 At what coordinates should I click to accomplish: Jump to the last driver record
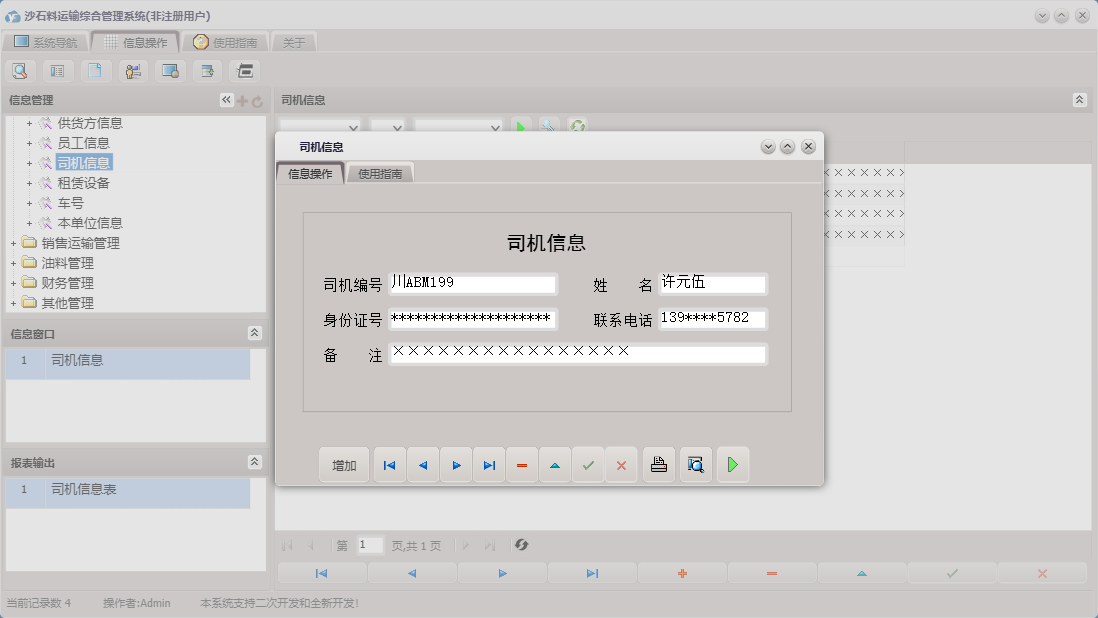tap(489, 464)
